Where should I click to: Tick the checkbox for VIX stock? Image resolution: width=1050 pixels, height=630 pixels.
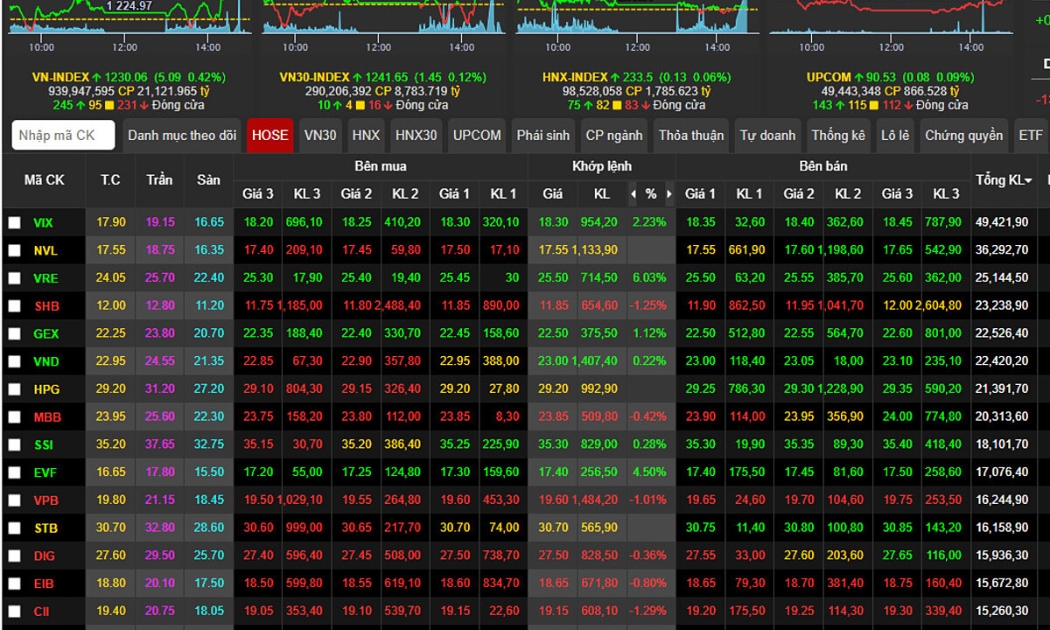(14, 223)
